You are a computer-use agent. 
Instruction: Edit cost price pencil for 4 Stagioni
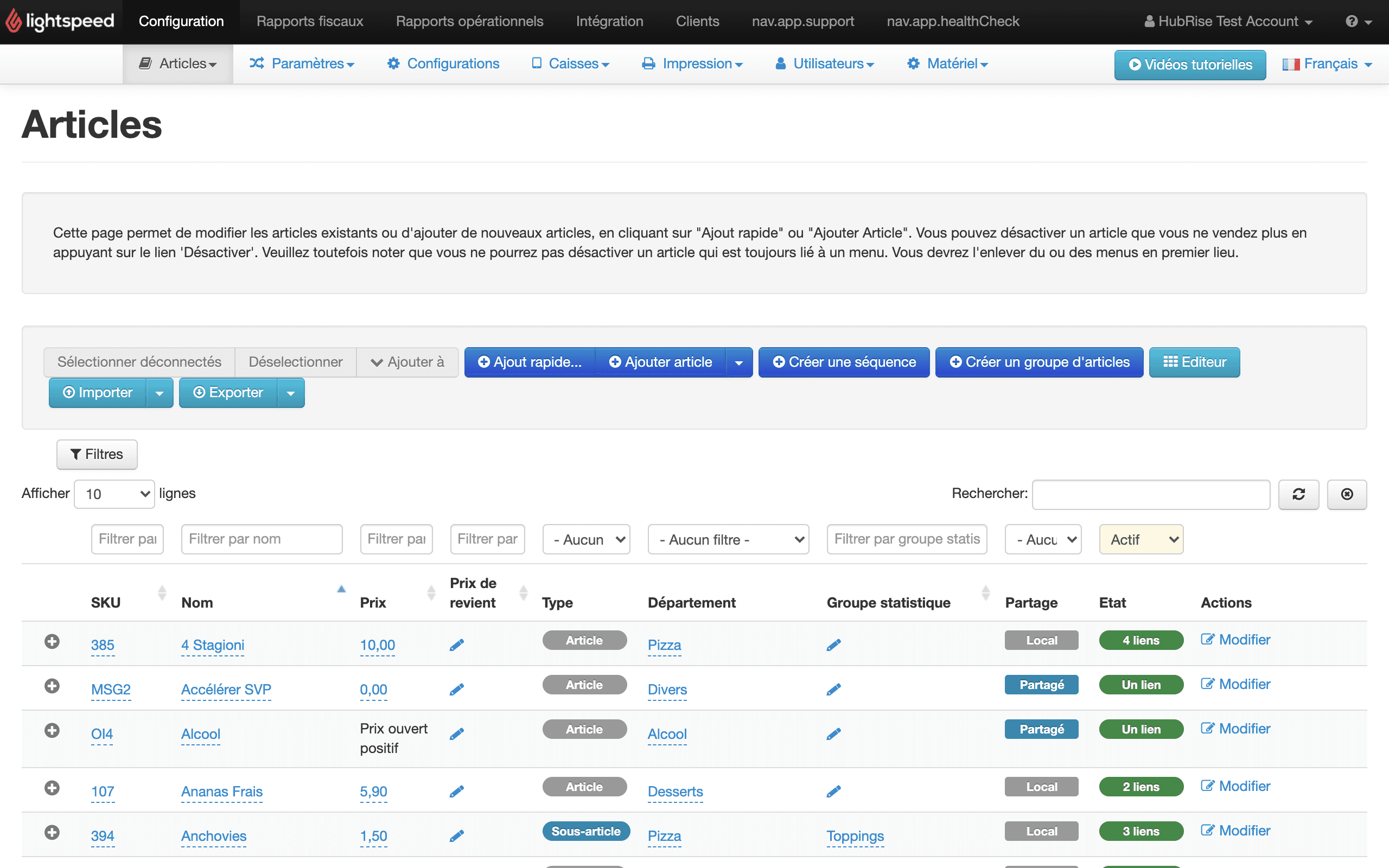click(x=456, y=644)
